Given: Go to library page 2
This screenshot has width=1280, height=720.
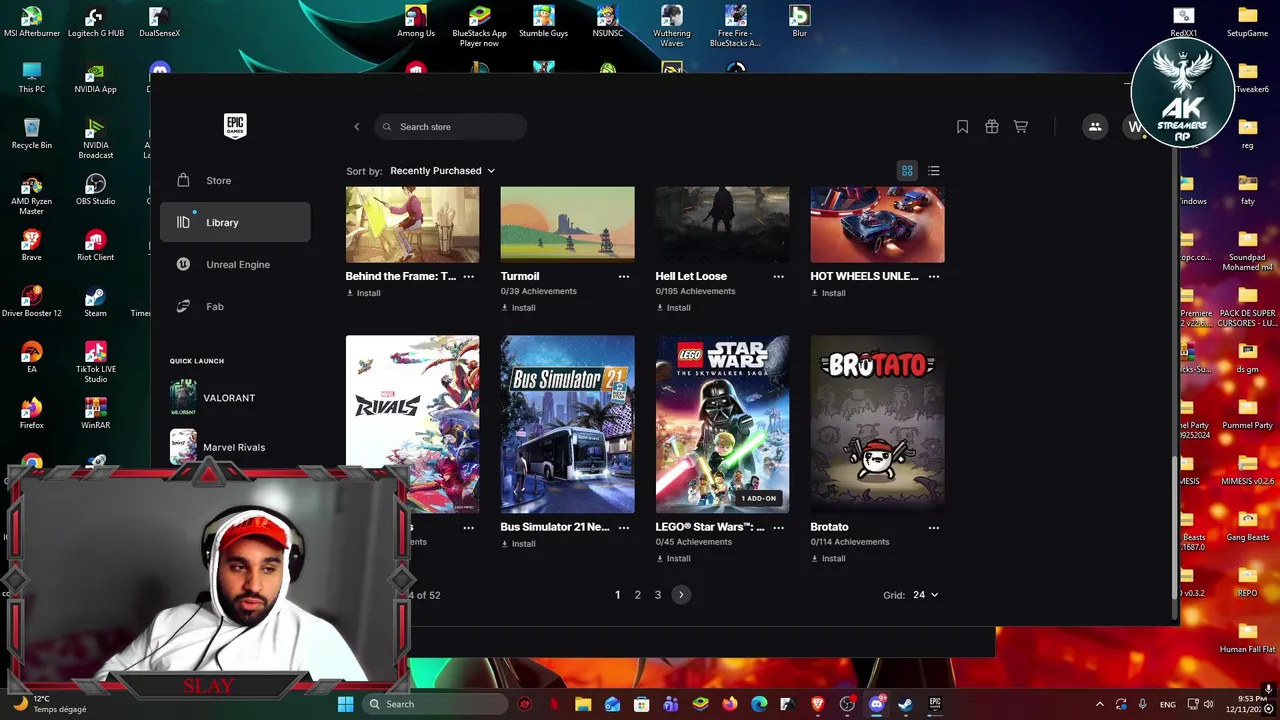Looking at the screenshot, I should coord(637,595).
